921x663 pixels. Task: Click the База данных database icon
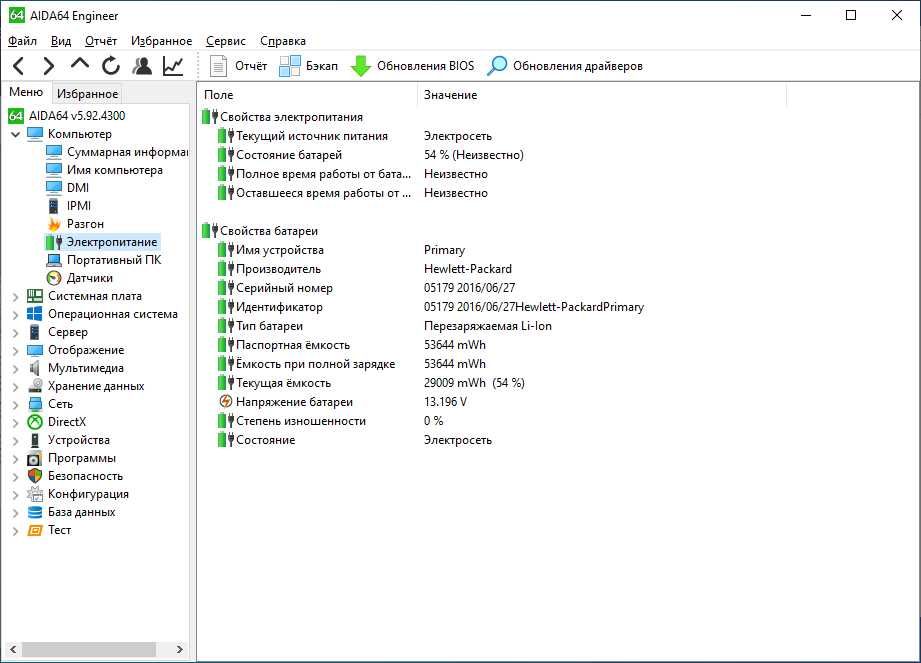coord(35,512)
